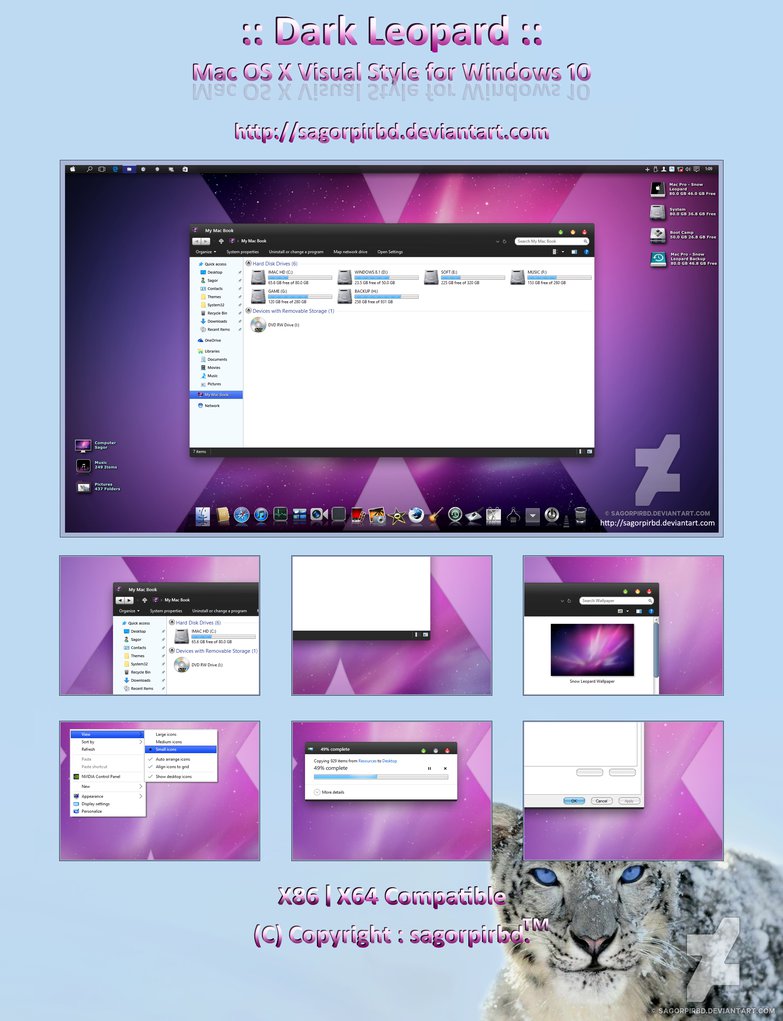Expand New submenu in context menu

[140, 787]
